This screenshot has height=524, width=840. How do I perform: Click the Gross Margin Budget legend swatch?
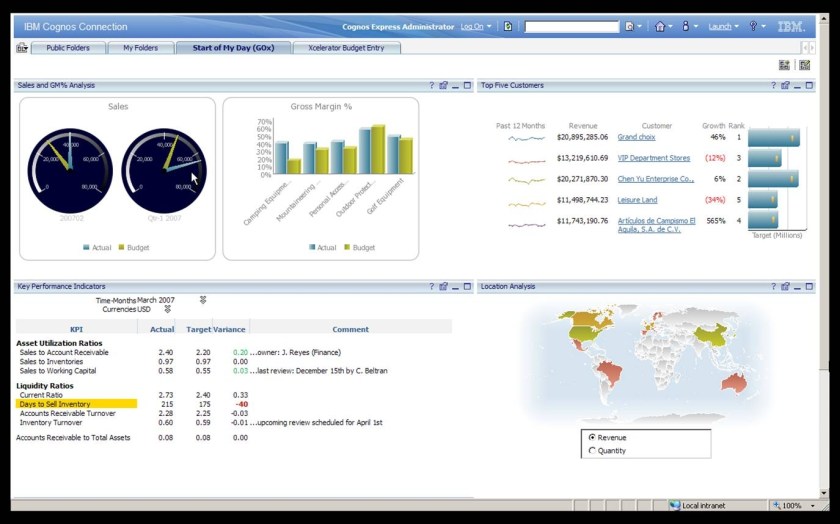pyautogui.click(x=347, y=247)
